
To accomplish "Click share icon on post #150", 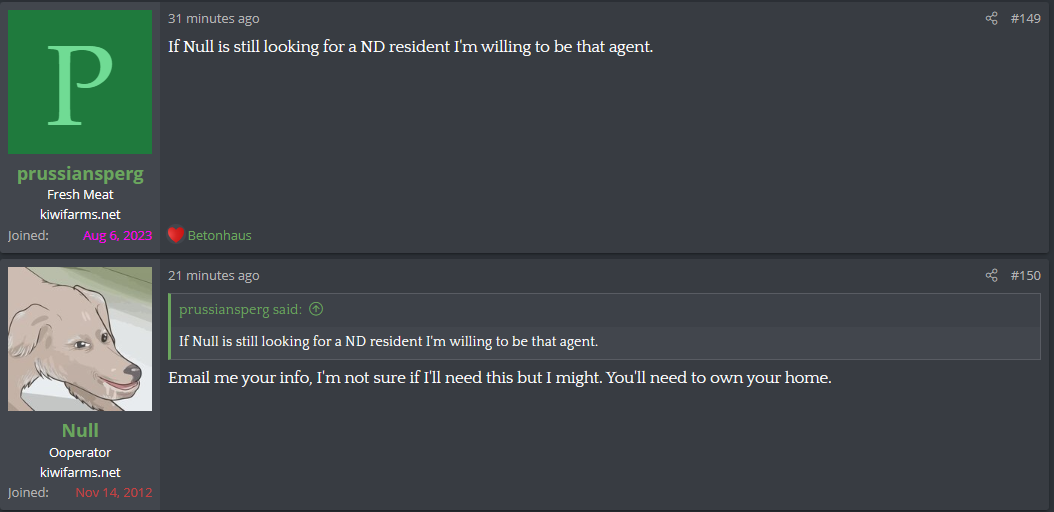I will click(x=991, y=275).
